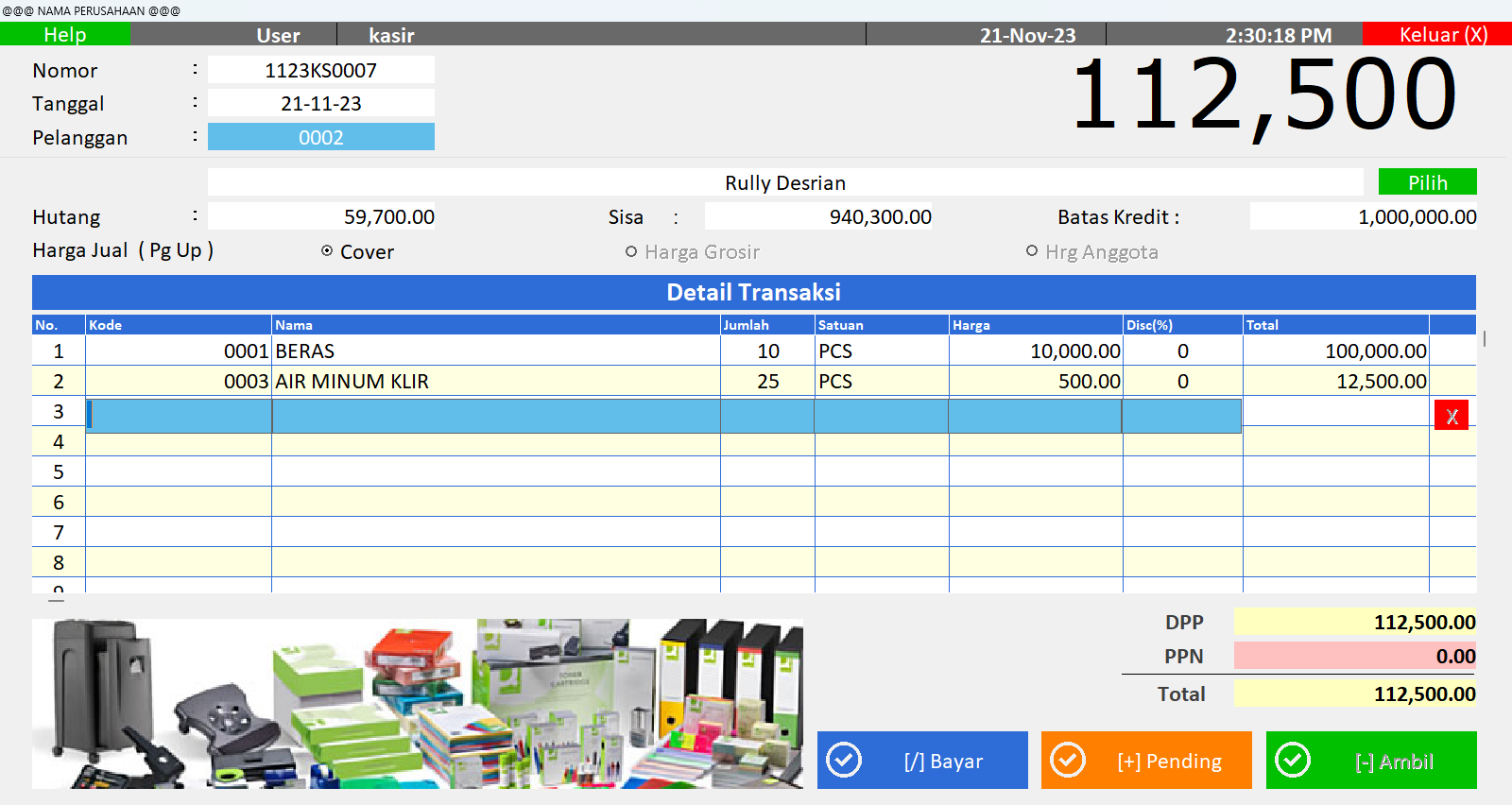The image size is (1512, 805).
Task: Click AIR MINUM KLIR item name
Action: coord(352,382)
